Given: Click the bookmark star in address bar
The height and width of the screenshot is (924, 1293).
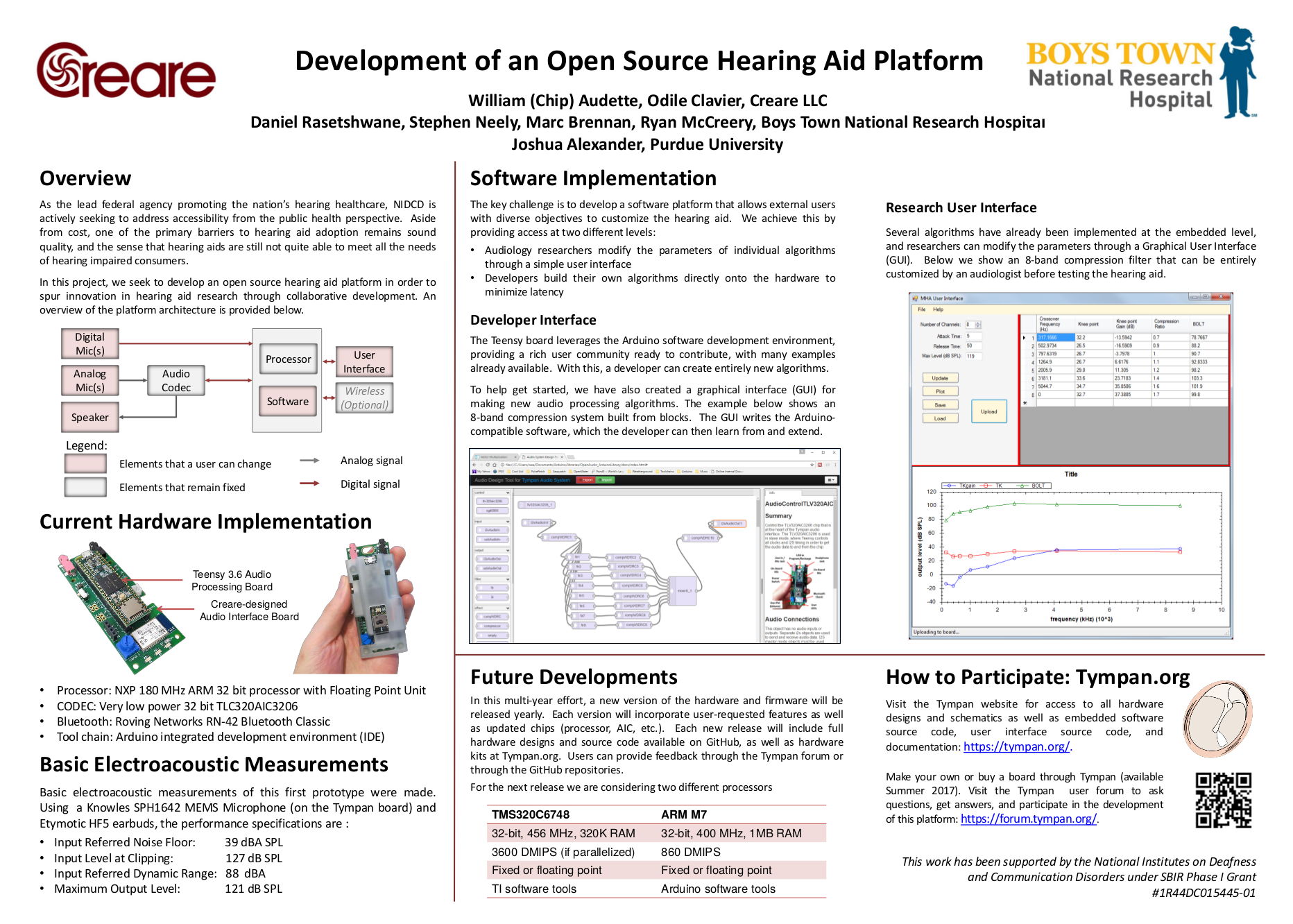Looking at the screenshot, I should [812, 465].
